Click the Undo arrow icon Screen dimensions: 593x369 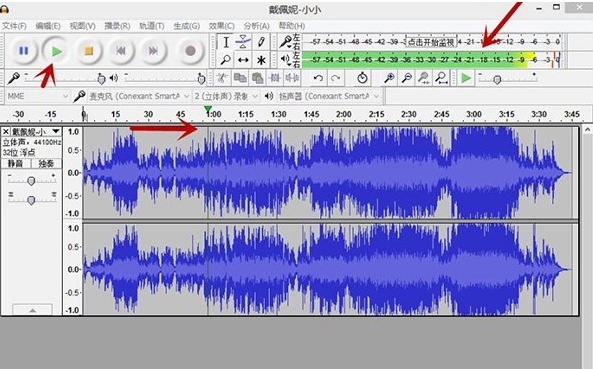tap(318, 78)
